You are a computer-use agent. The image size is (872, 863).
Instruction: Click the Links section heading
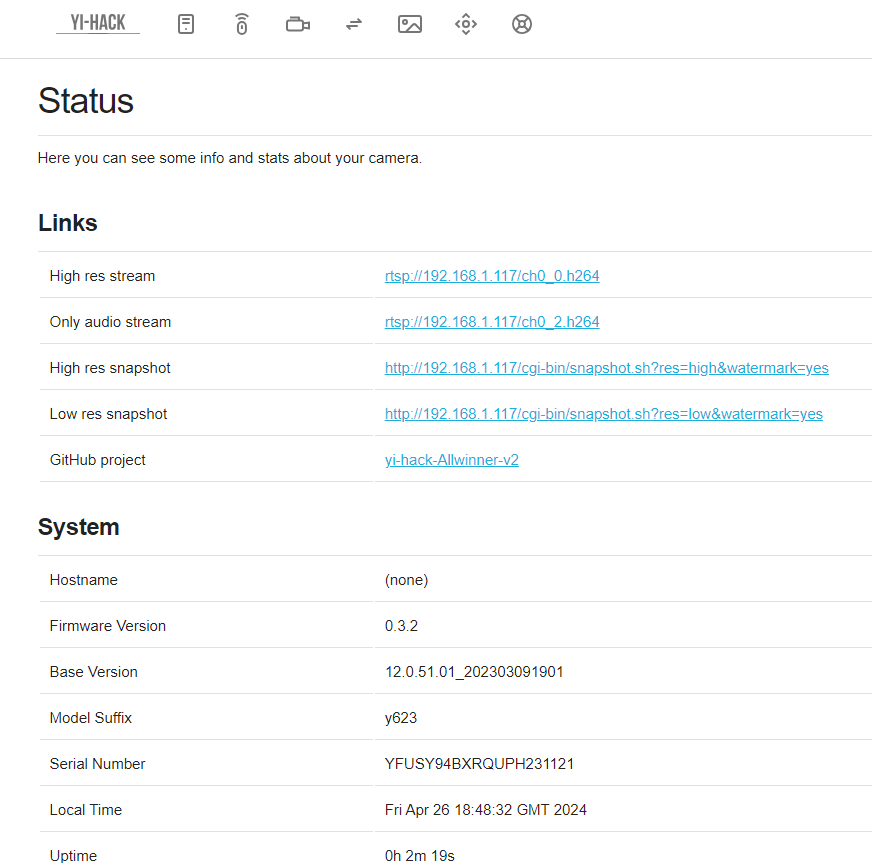[x=68, y=223]
